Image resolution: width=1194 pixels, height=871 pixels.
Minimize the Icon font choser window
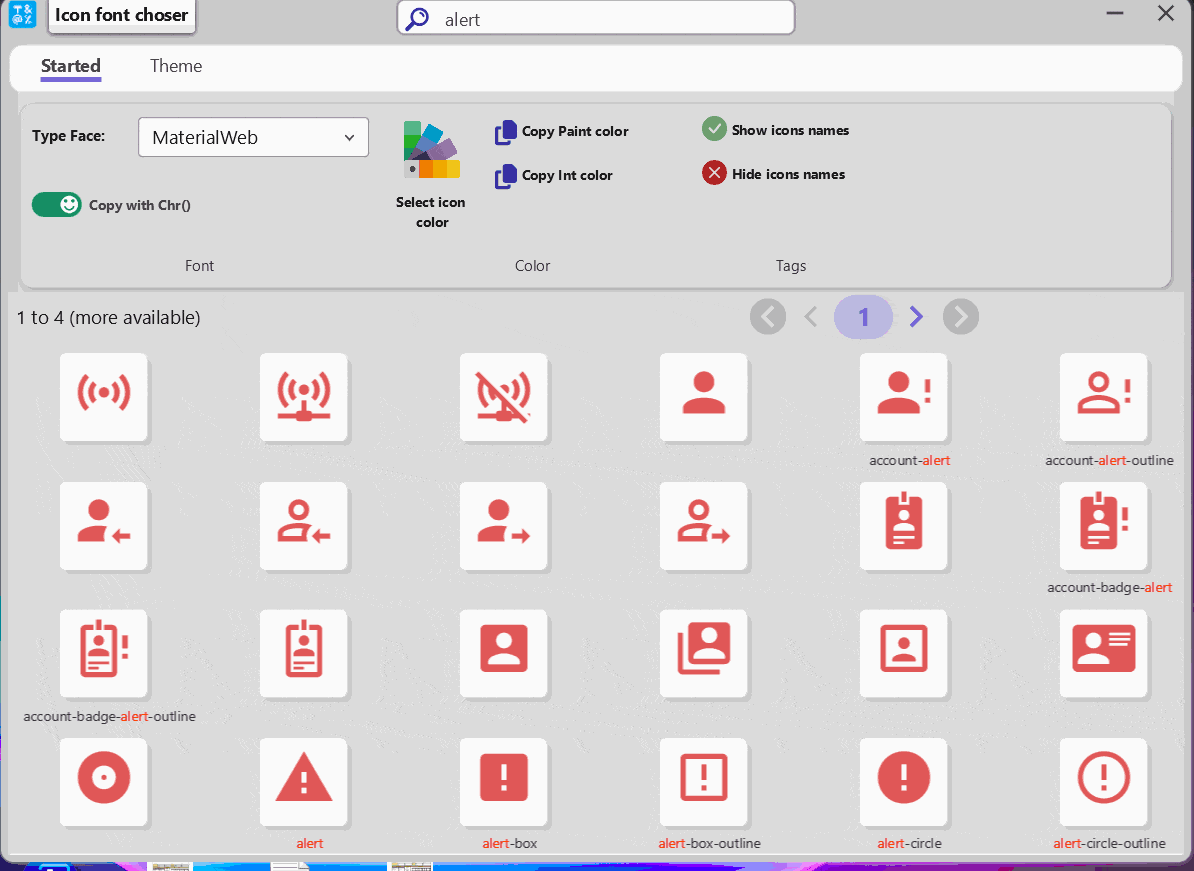1116,14
